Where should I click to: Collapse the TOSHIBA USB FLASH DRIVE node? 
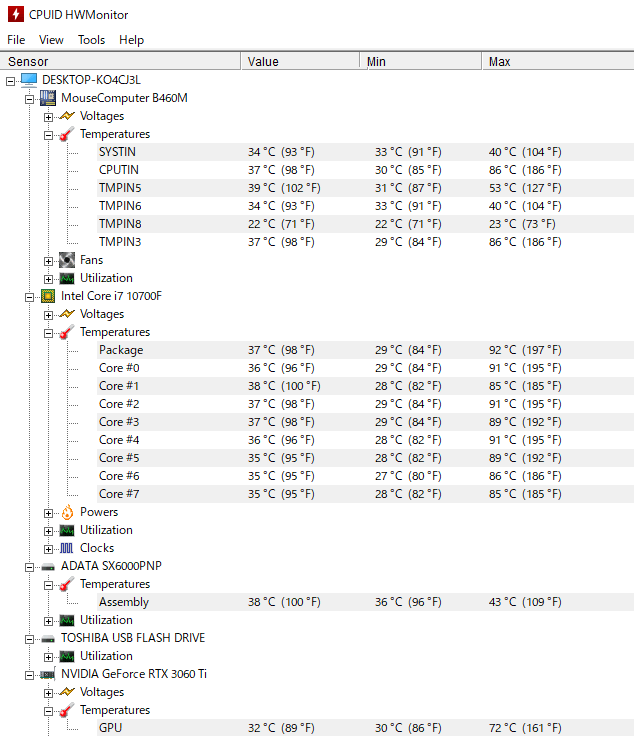coord(29,639)
